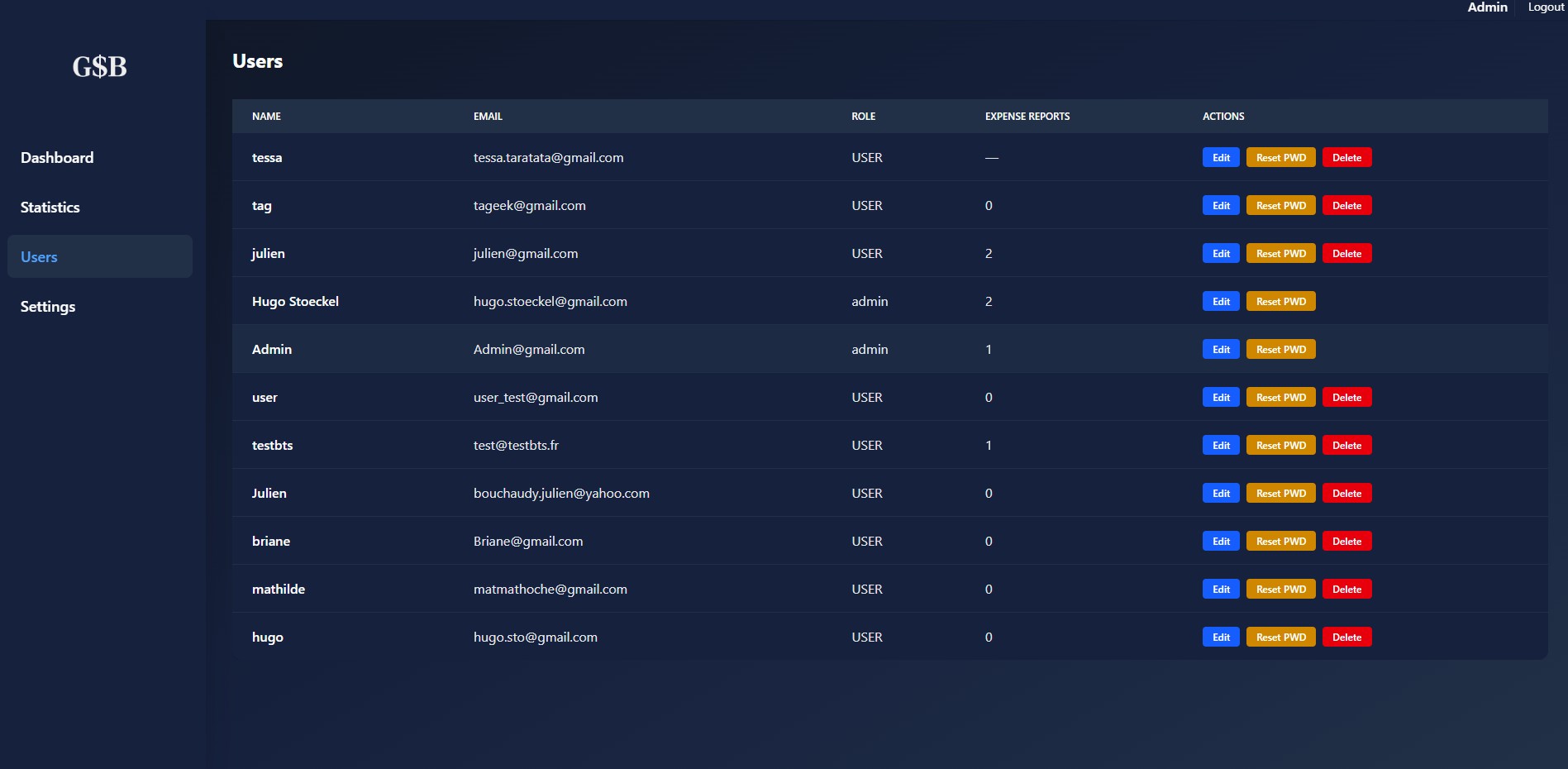This screenshot has height=769, width=1568.
Task: Edit Hugo Stoeckel's account
Action: 1220,302
